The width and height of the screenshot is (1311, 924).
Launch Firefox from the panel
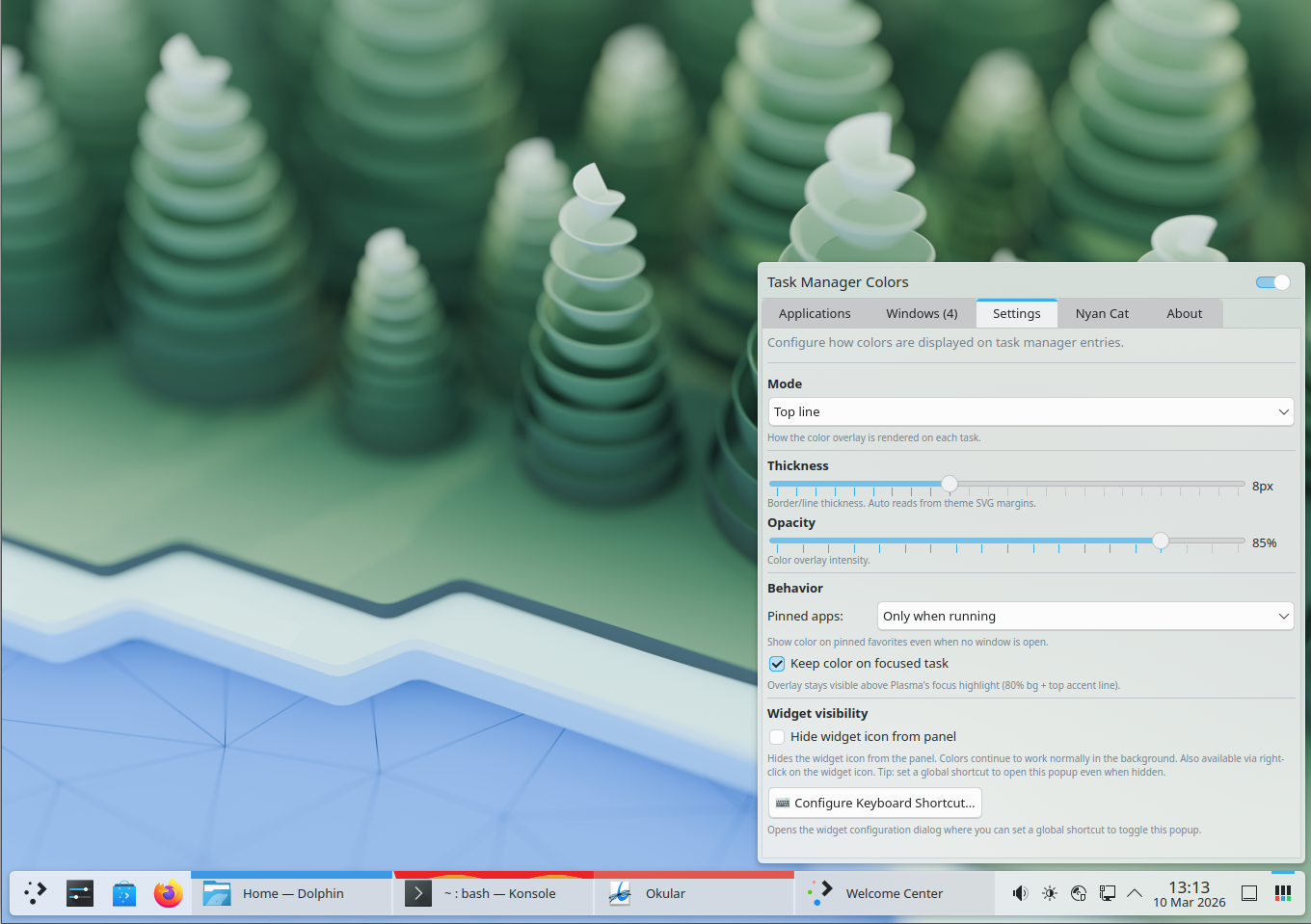point(169,893)
